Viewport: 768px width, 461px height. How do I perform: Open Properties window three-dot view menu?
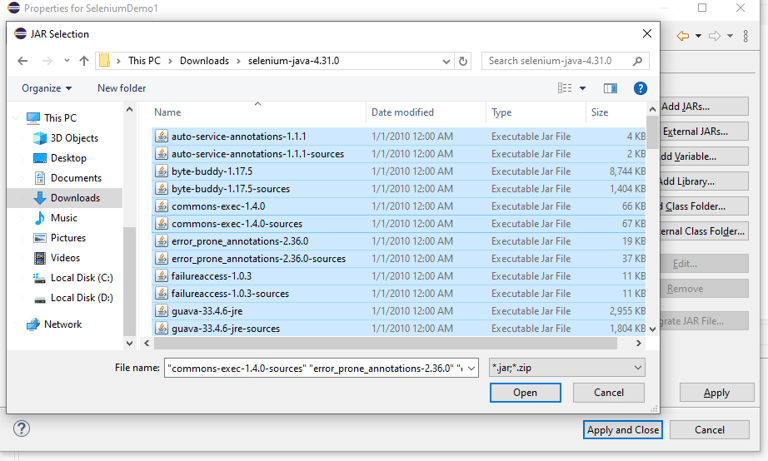coord(745,36)
